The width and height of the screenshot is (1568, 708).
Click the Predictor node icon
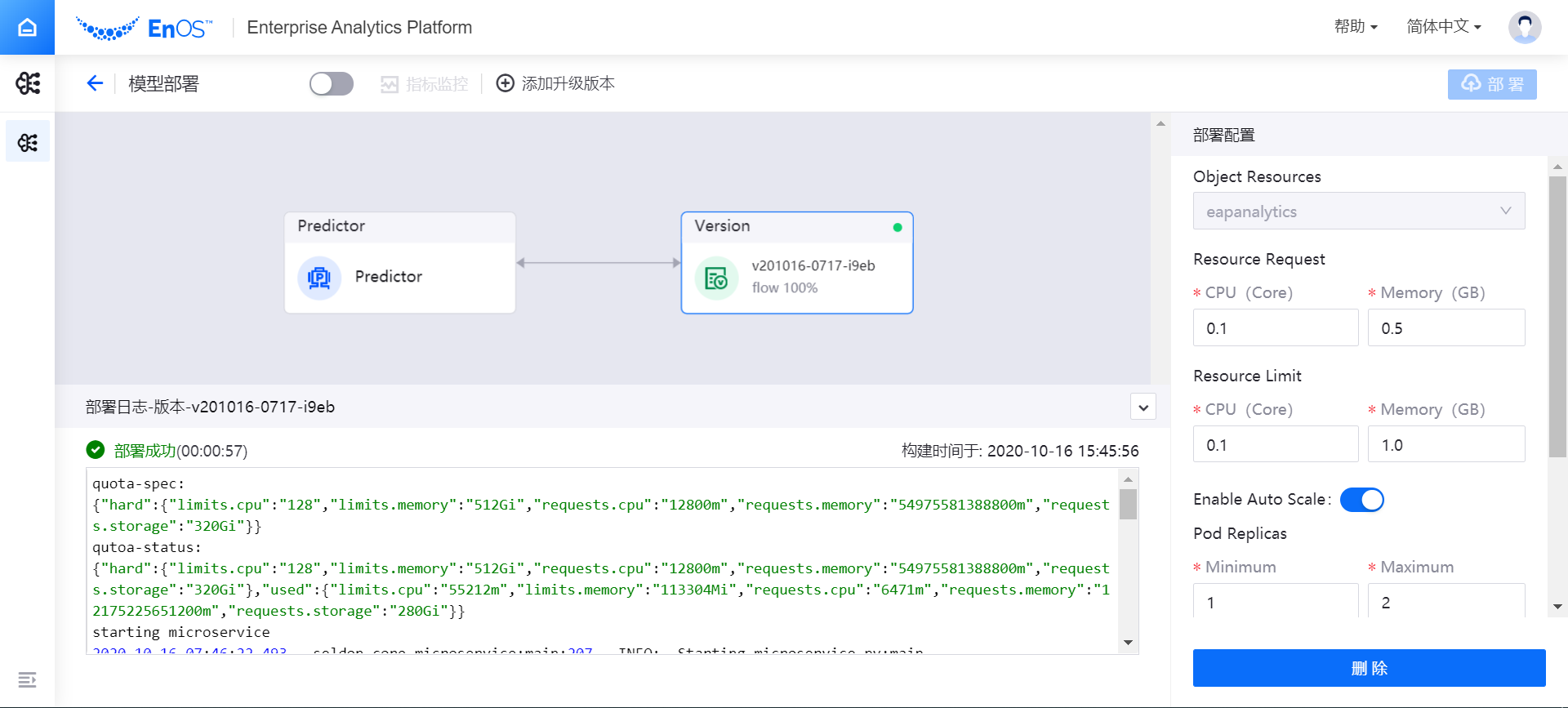tap(319, 278)
